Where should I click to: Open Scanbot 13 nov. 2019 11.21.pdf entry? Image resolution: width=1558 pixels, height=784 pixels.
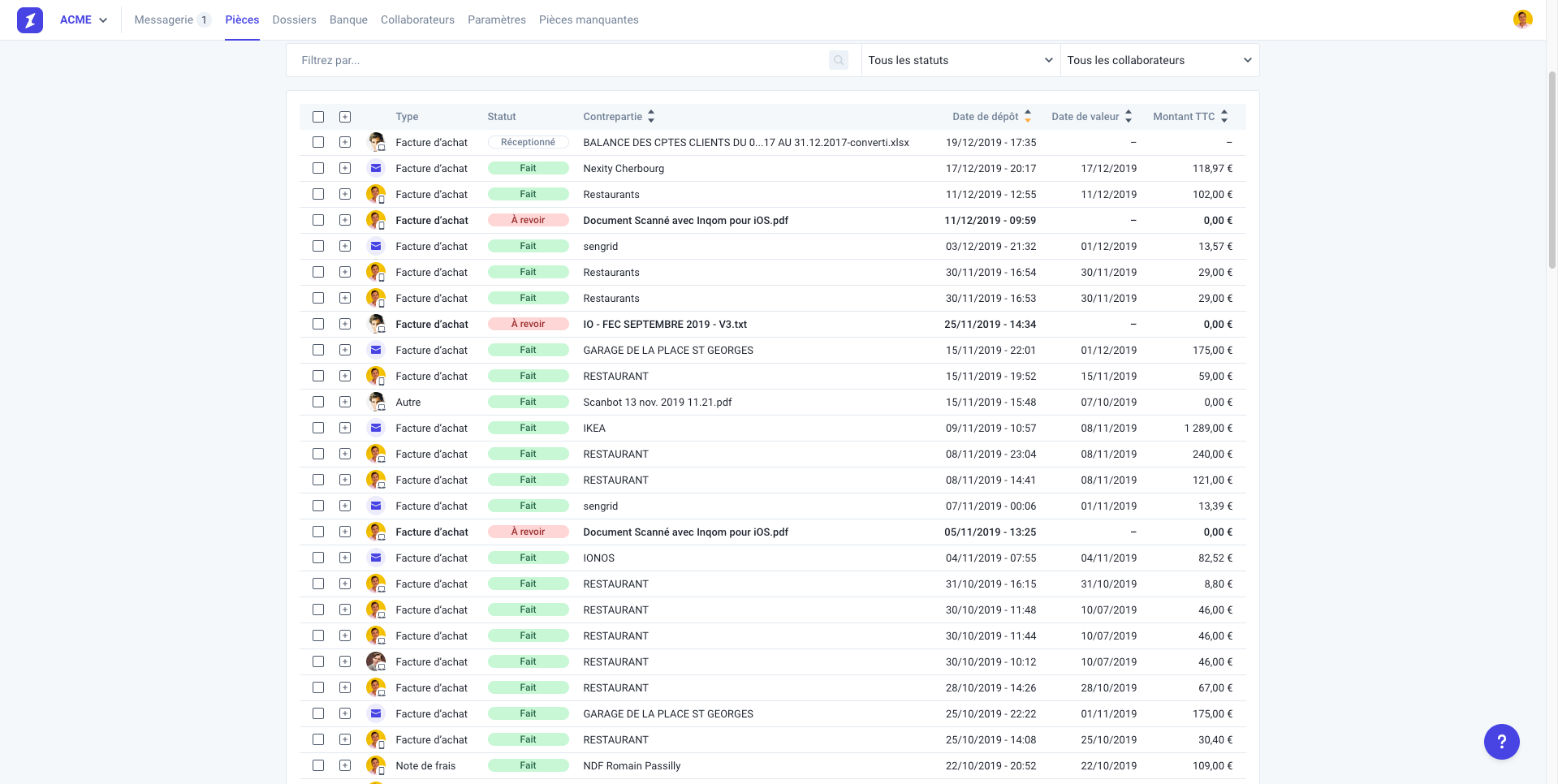pos(658,402)
